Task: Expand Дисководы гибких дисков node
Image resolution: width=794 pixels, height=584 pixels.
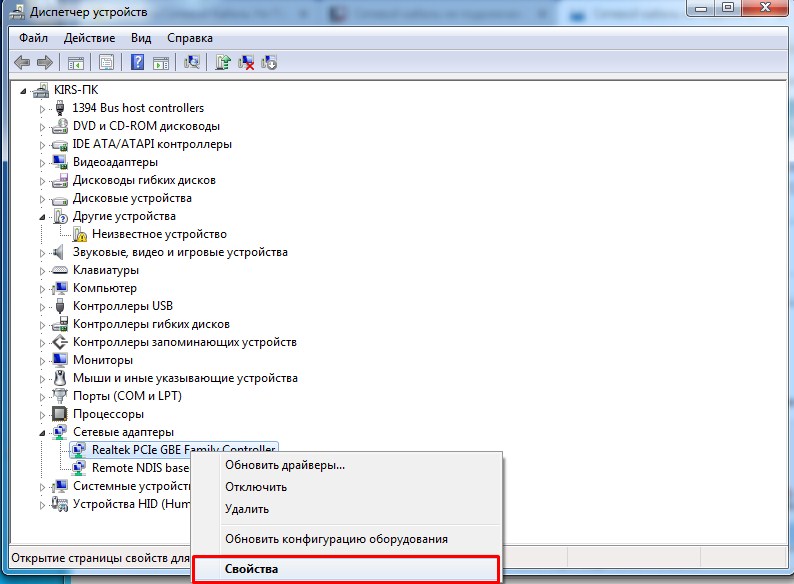Action: point(43,181)
